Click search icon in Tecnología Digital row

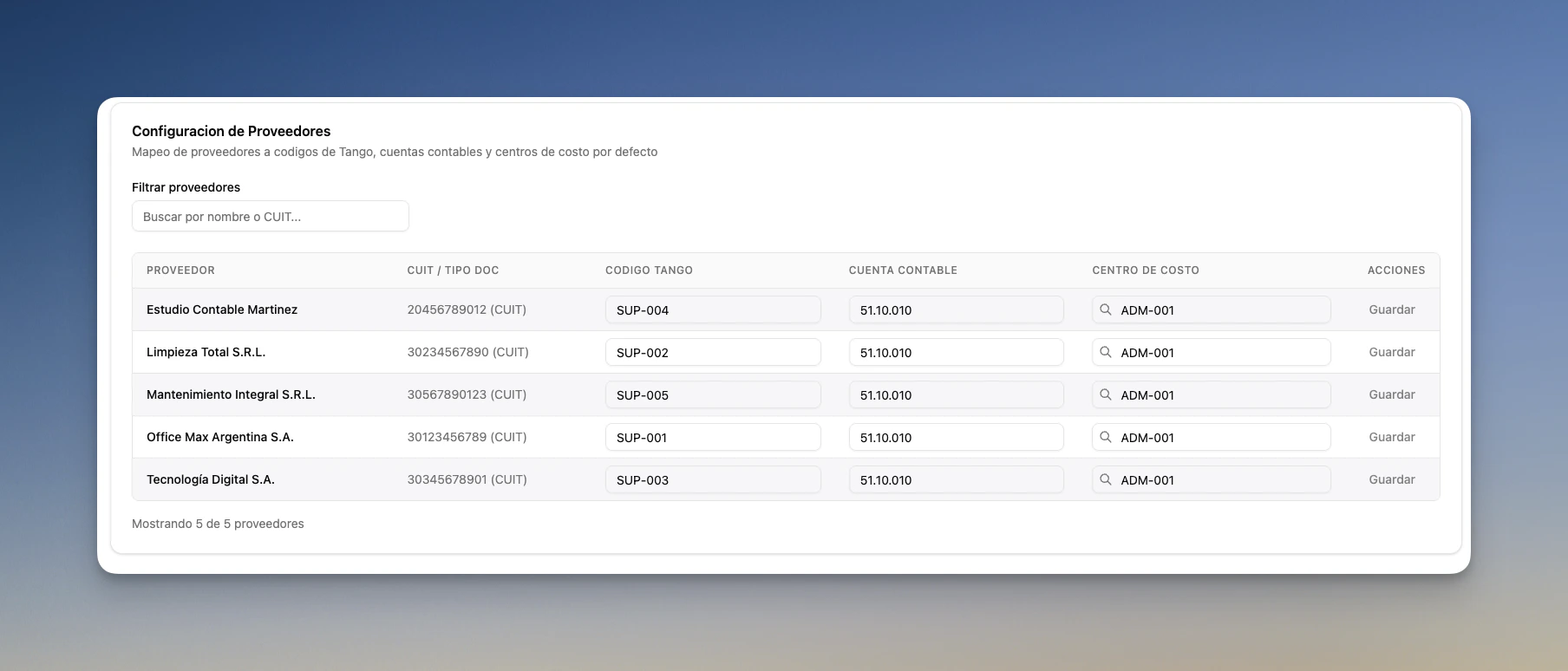pos(1106,479)
